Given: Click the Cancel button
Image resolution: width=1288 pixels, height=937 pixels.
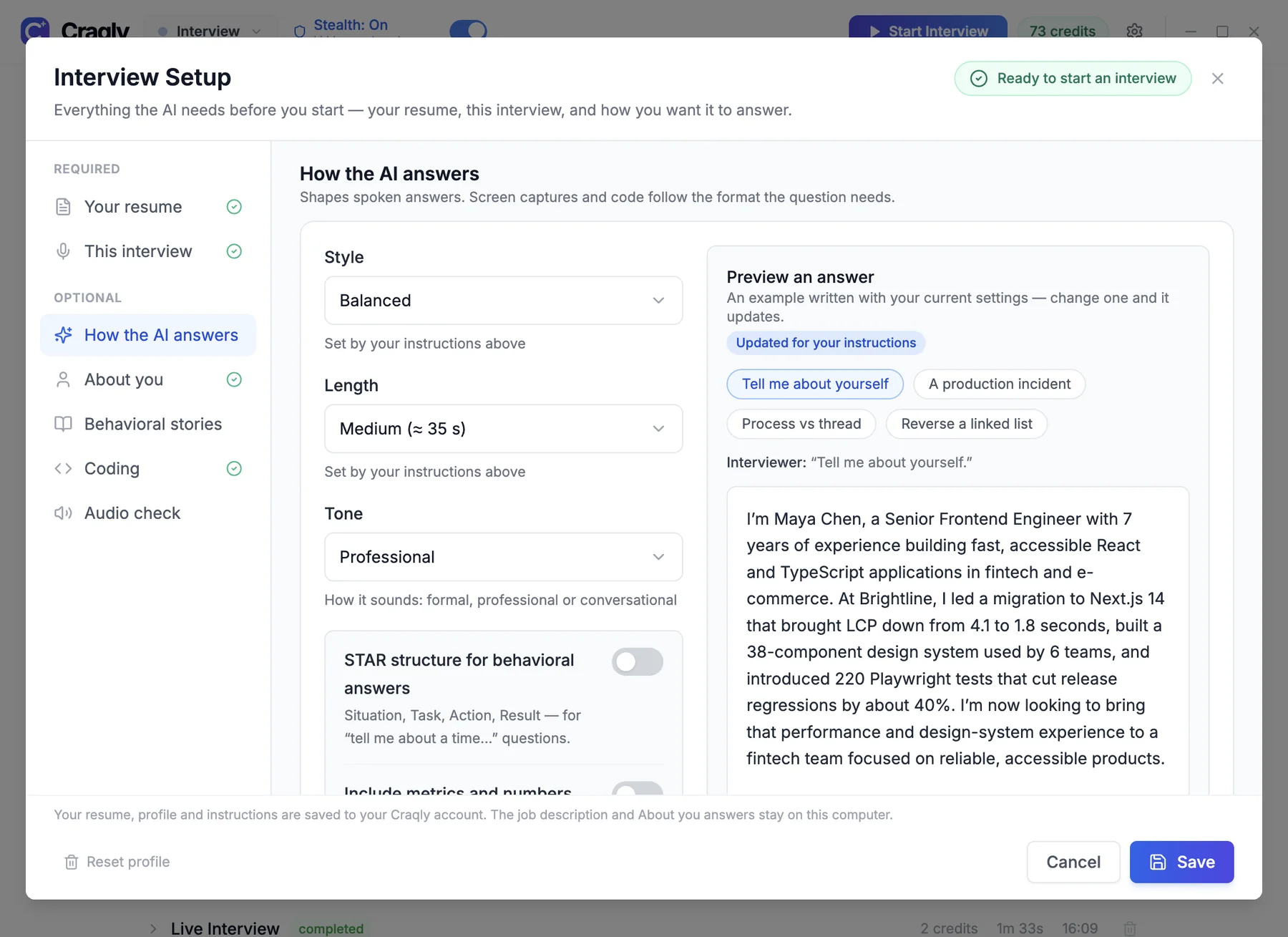Looking at the screenshot, I should [x=1073, y=862].
